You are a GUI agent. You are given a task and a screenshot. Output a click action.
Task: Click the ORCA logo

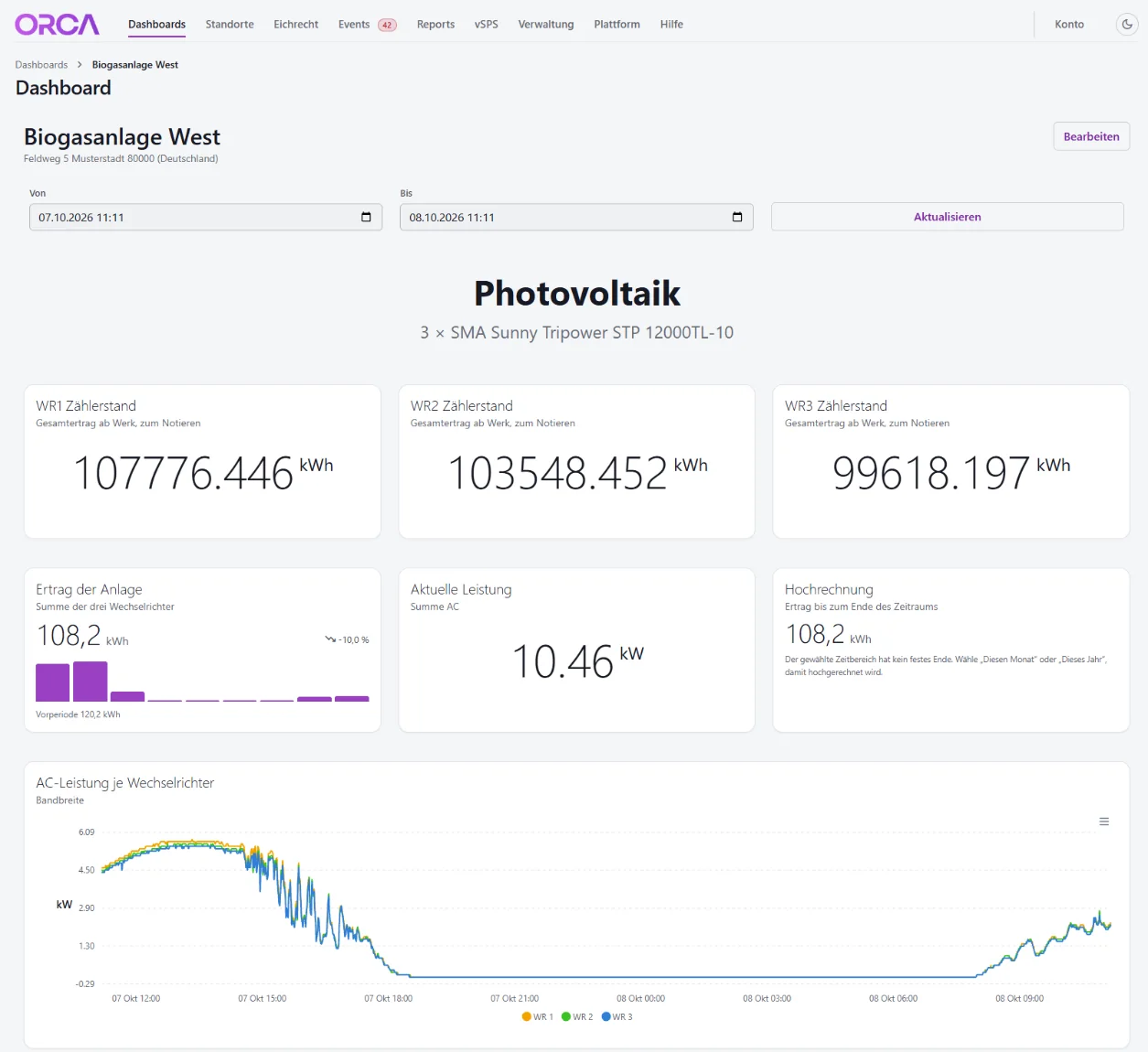(x=57, y=25)
